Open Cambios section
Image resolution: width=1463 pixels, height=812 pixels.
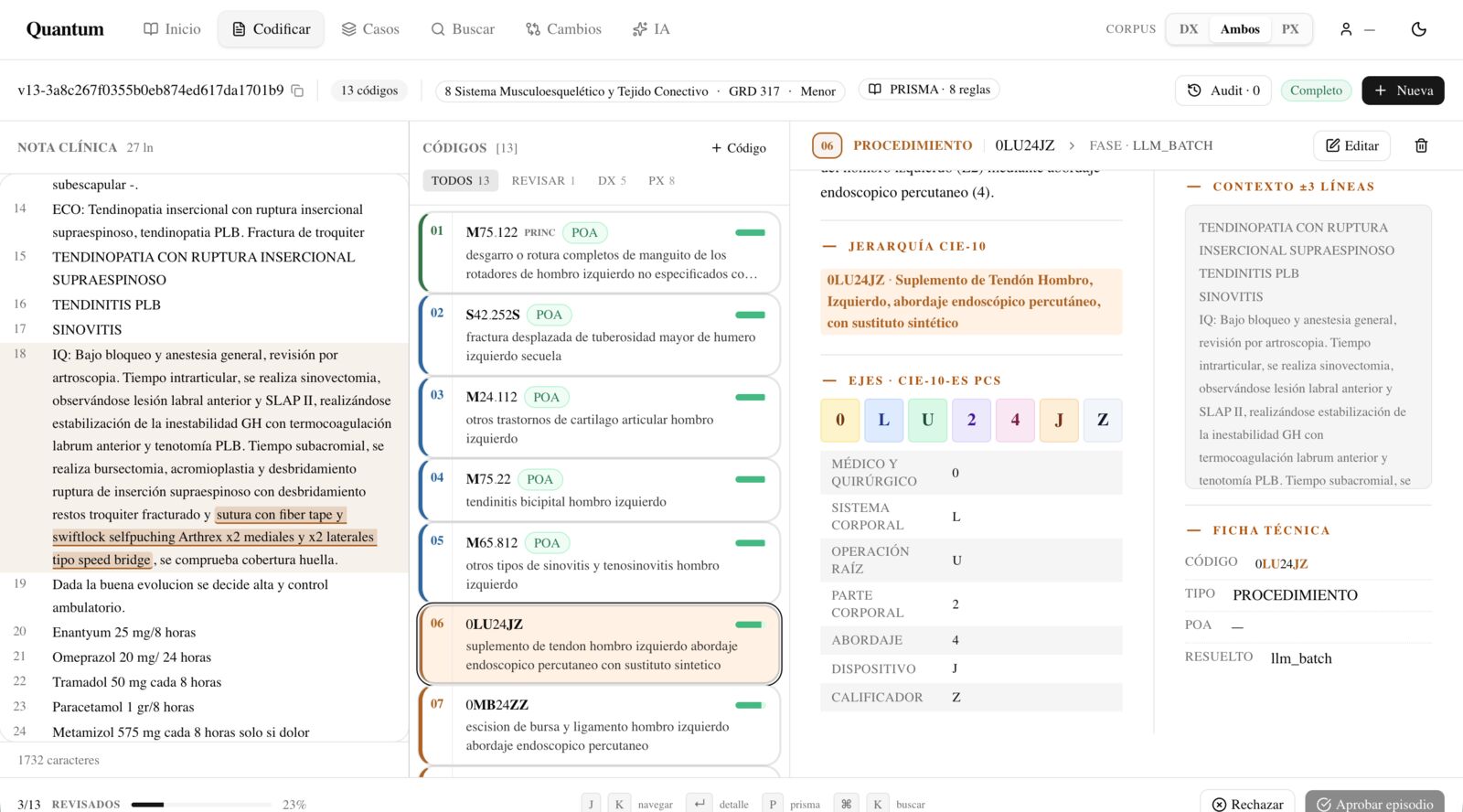coord(563,29)
